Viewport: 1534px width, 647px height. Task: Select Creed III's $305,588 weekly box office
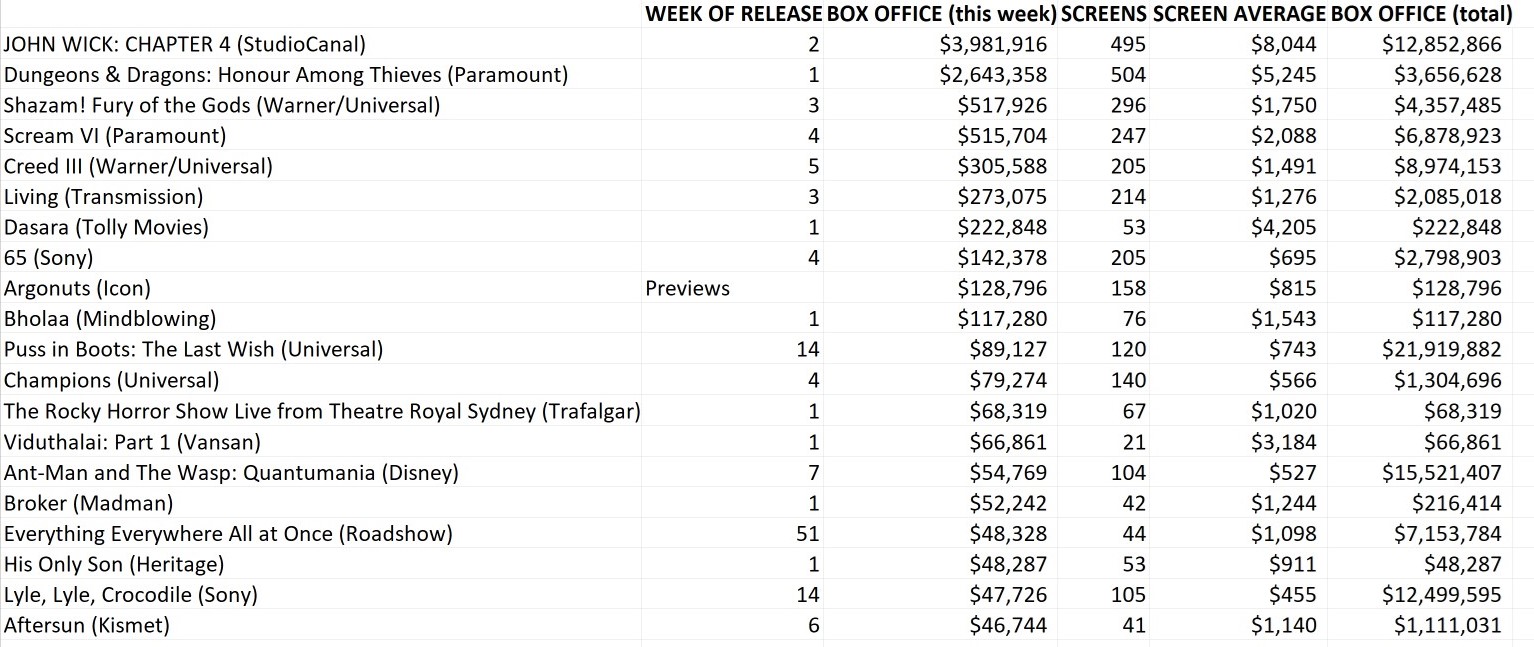[x=1002, y=166]
